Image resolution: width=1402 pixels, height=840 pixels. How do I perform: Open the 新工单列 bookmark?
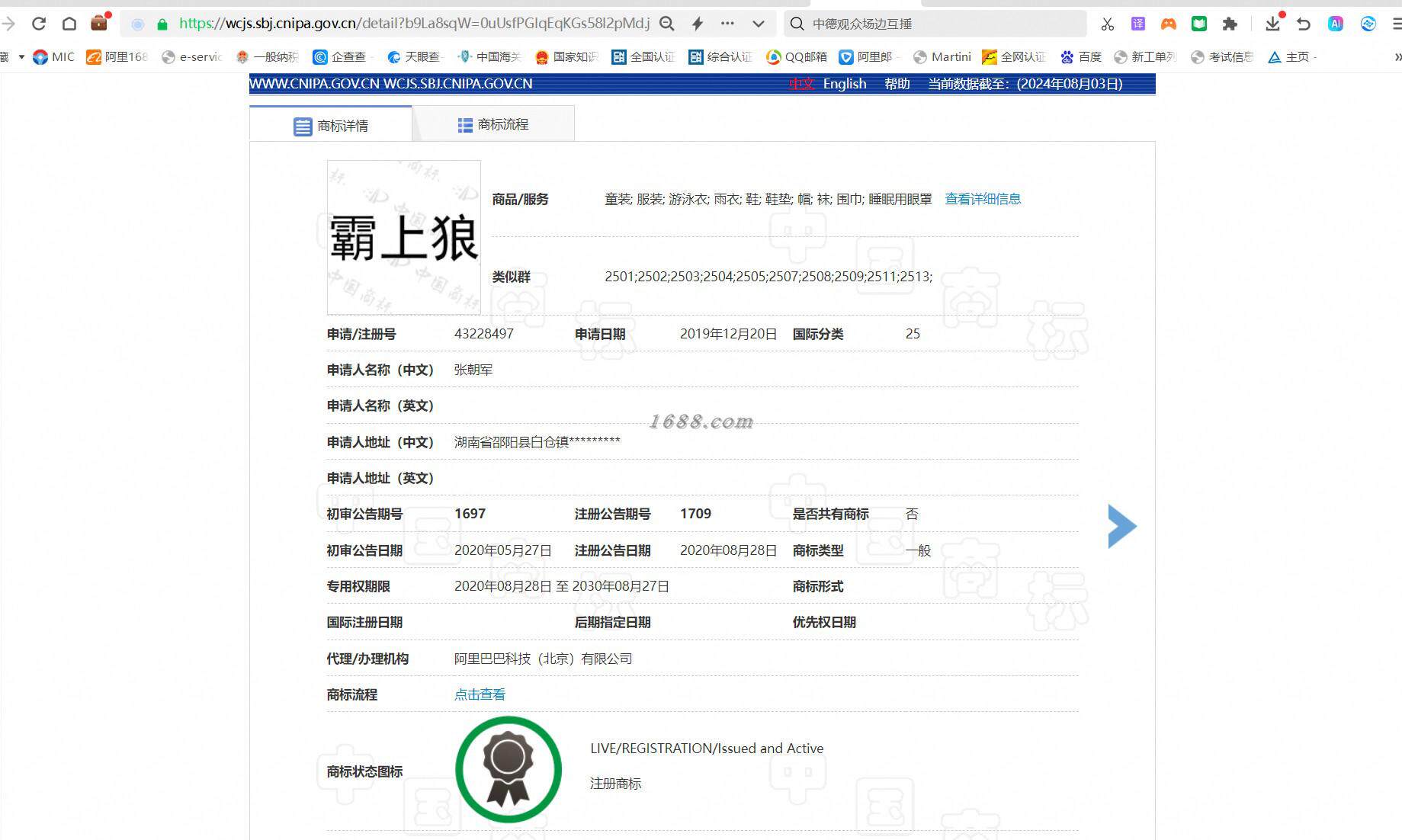(1145, 57)
